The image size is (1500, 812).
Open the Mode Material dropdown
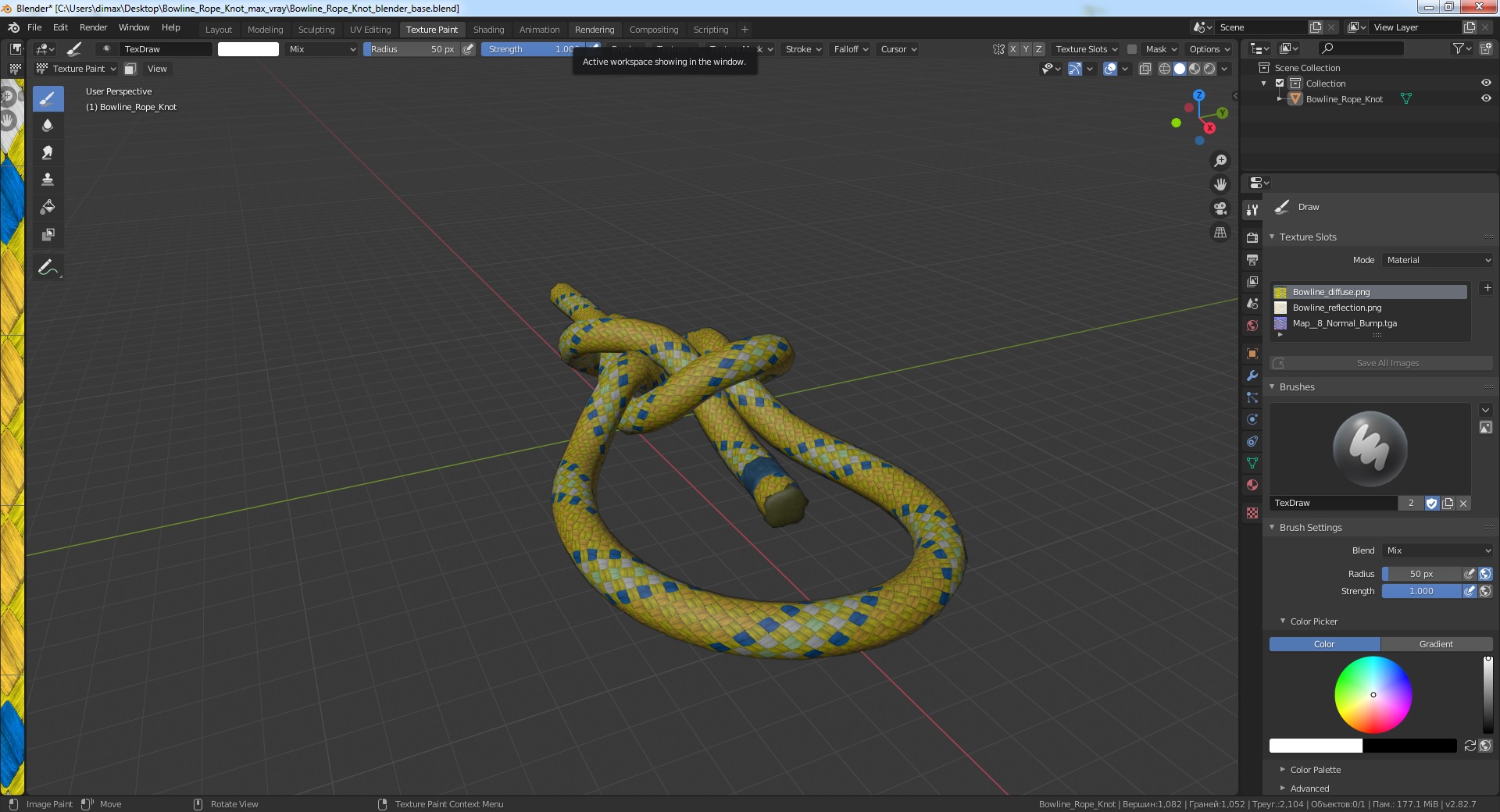[x=1437, y=260]
